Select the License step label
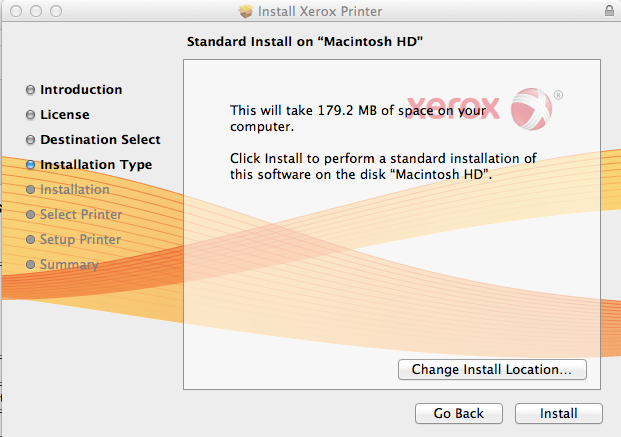This screenshot has width=621, height=437. (65, 115)
